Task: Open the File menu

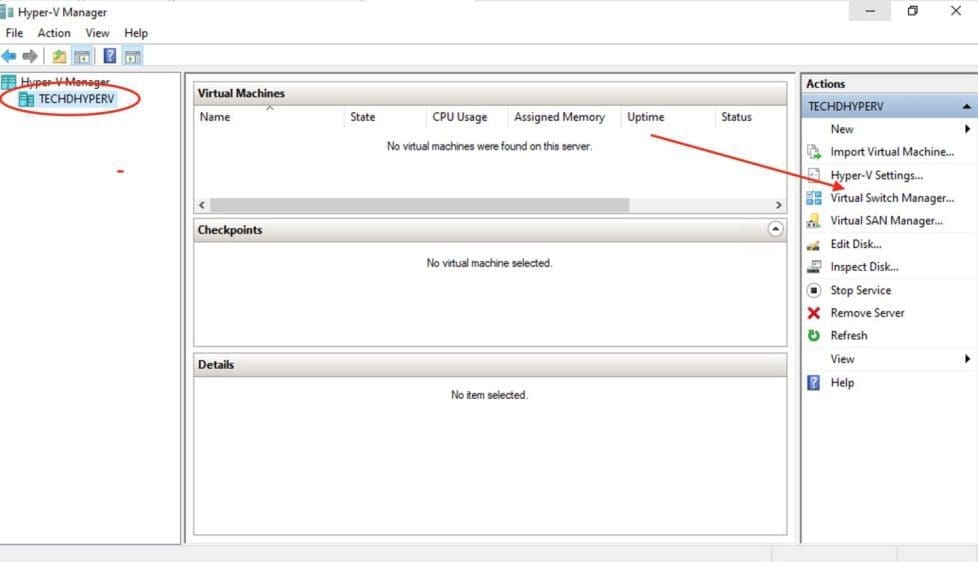Action: (14, 33)
